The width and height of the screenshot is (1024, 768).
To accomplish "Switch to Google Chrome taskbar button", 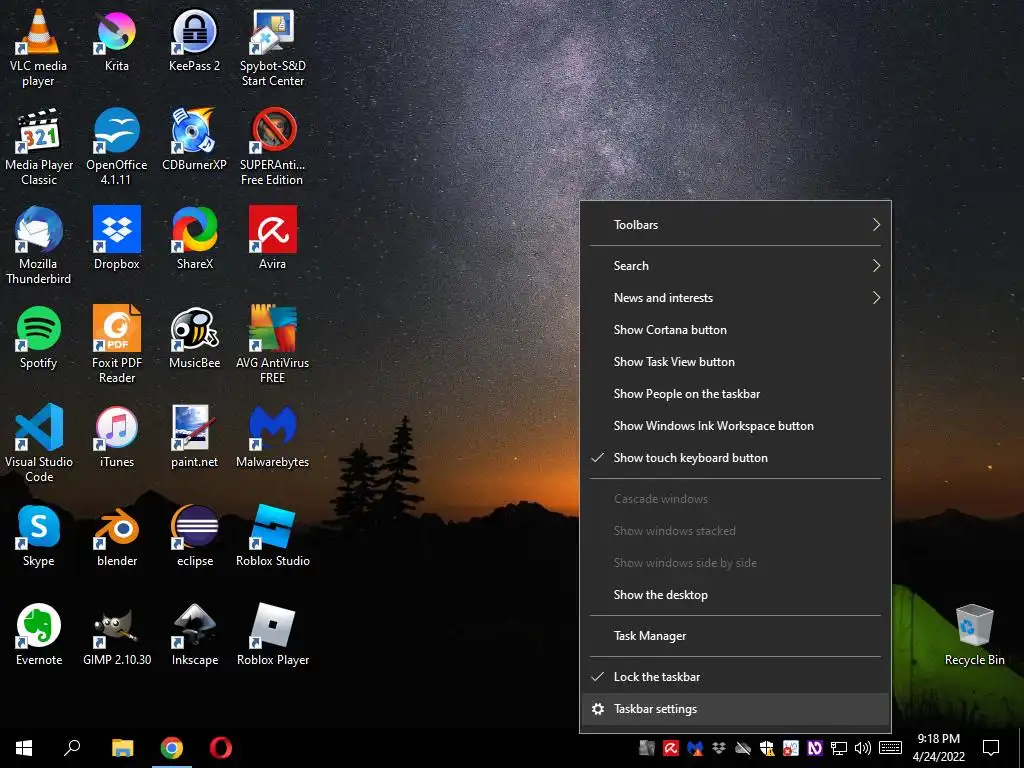I will pos(172,748).
